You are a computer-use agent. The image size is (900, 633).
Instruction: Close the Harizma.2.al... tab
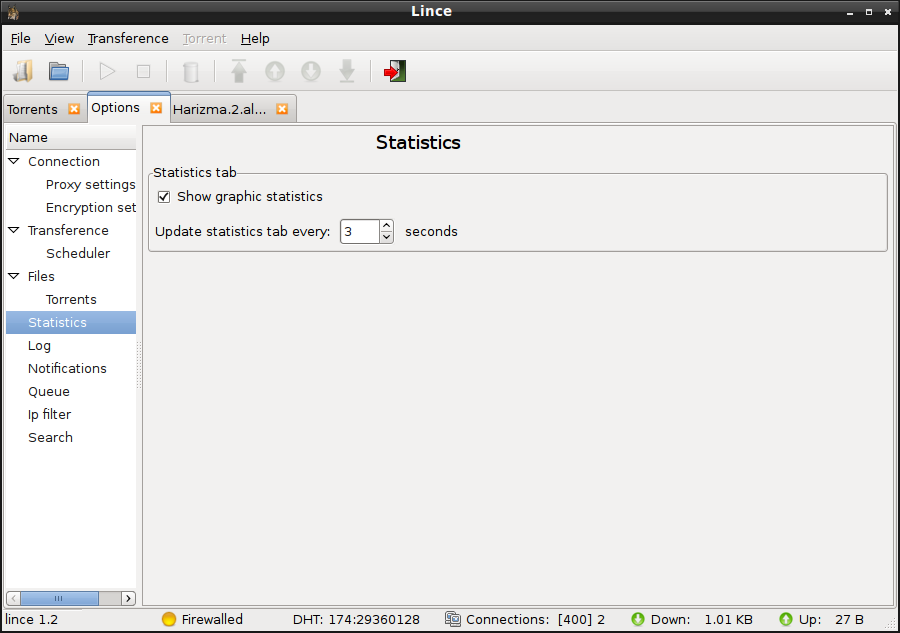282,109
